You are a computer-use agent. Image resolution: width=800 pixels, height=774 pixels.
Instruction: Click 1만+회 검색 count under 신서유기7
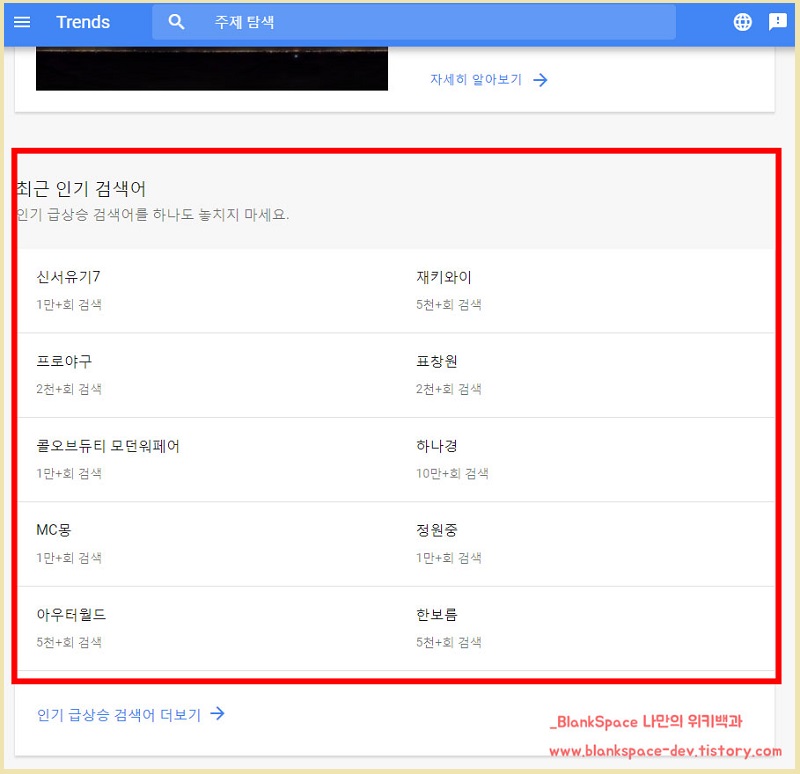point(69,305)
